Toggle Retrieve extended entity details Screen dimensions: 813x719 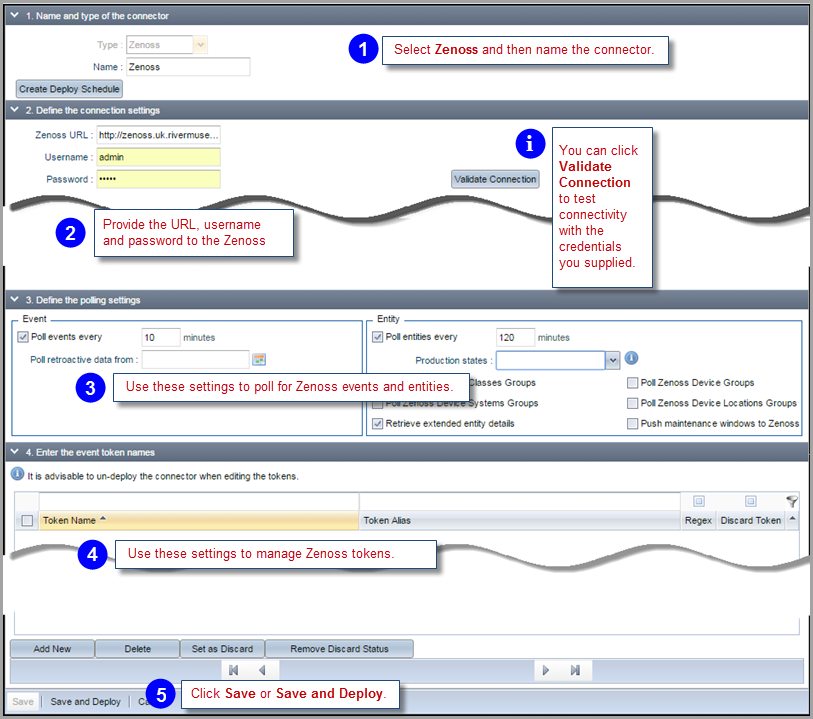click(x=377, y=424)
